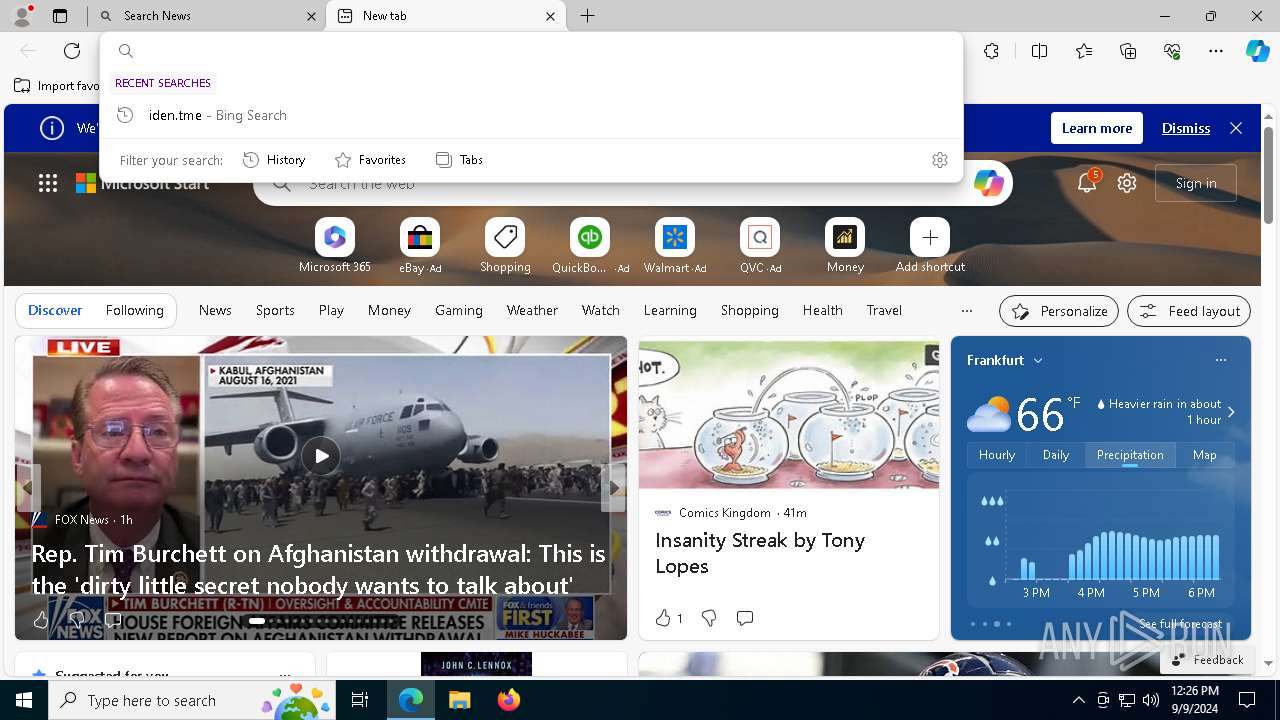Viewport: 1280px width, 720px height.
Task: Open the Personalize feed button
Action: click(x=1059, y=311)
